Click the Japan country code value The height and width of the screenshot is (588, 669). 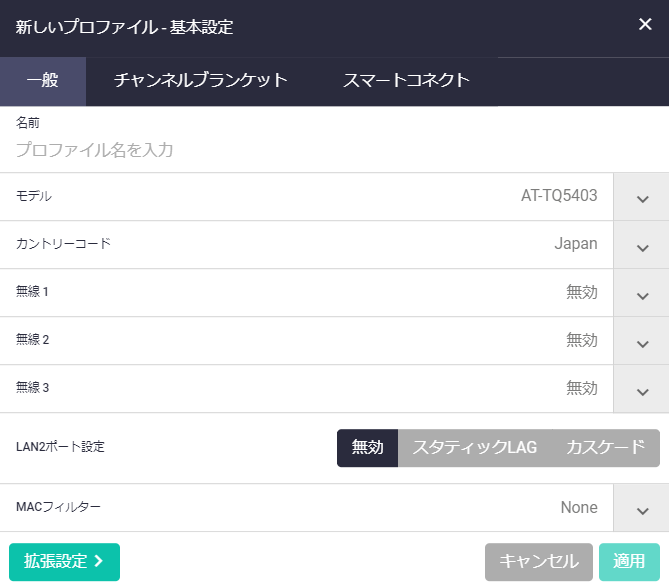576,245
